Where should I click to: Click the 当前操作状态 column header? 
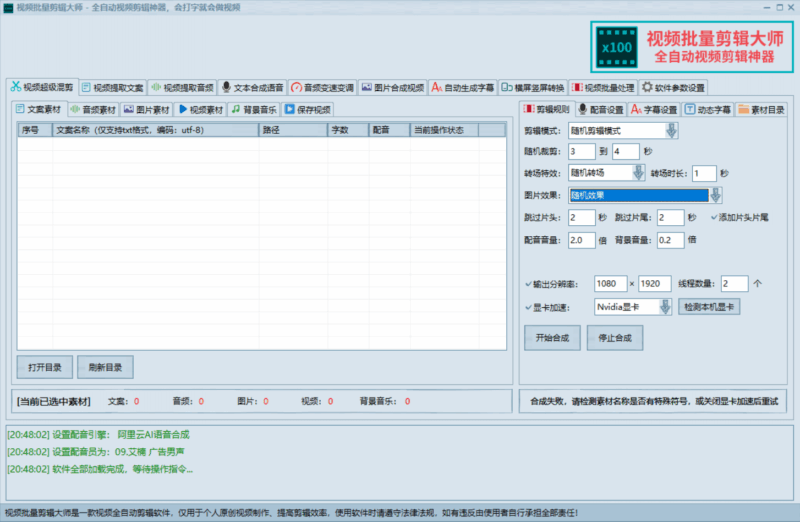click(x=444, y=130)
